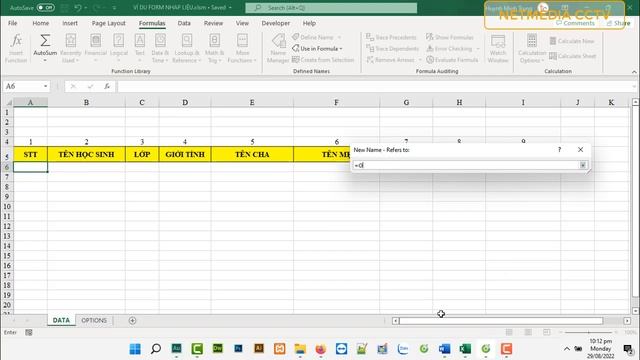The height and width of the screenshot is (360, 640).
Task: Open Illustrator from the taskbar
Action: click(x=259, y=349)
